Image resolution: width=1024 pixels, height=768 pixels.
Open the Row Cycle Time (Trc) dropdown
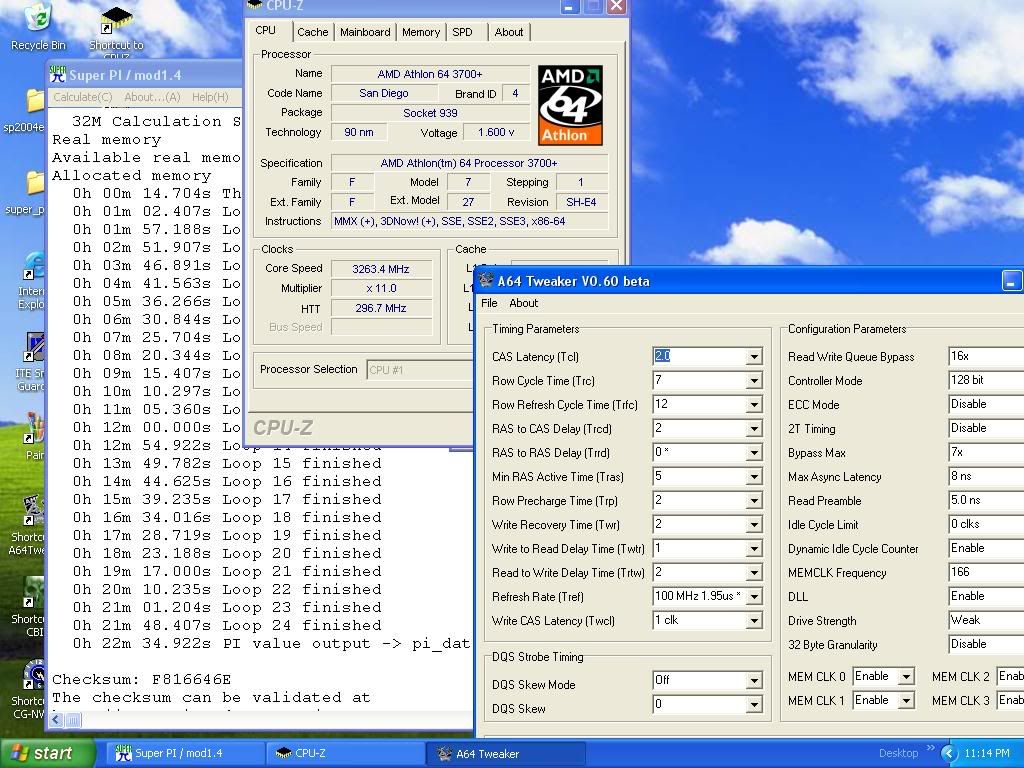tap(754, 381)
